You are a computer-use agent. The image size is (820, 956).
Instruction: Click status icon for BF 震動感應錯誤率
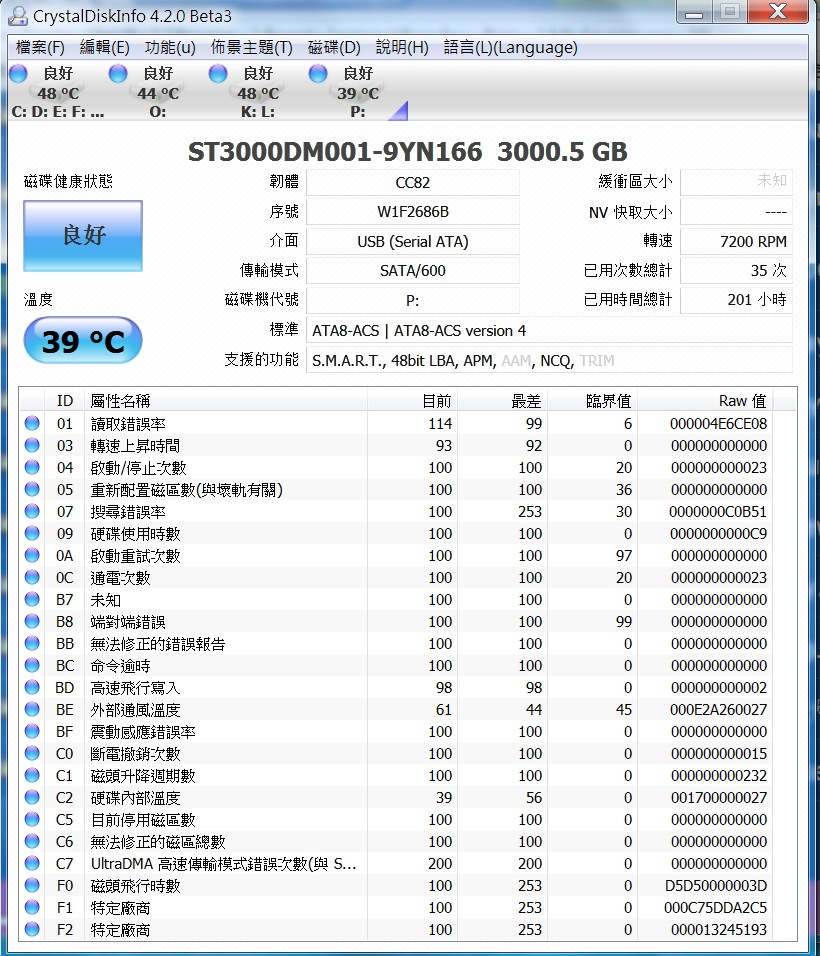32,731
